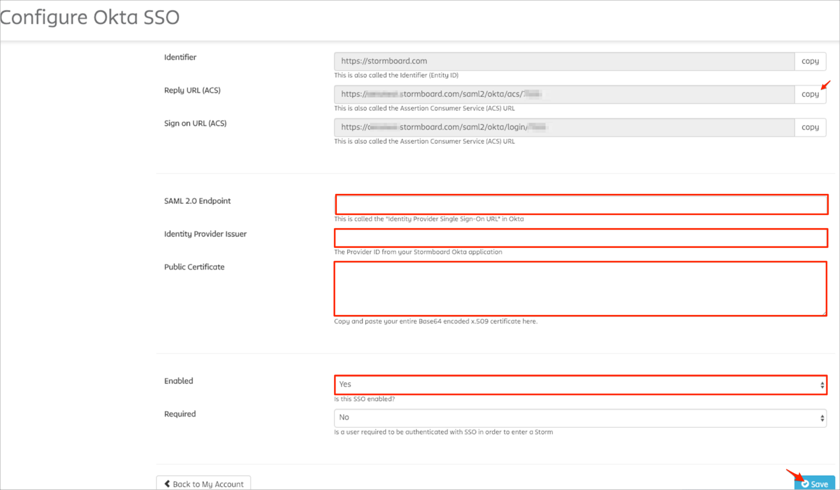Click the Sign on URL read-only field
Screen dimensions: 840x490
pos(564,127)
